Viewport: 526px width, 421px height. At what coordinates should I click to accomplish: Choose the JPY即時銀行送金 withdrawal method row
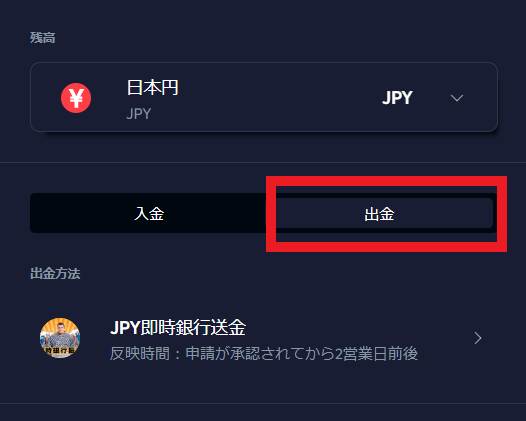pos(263,338)
